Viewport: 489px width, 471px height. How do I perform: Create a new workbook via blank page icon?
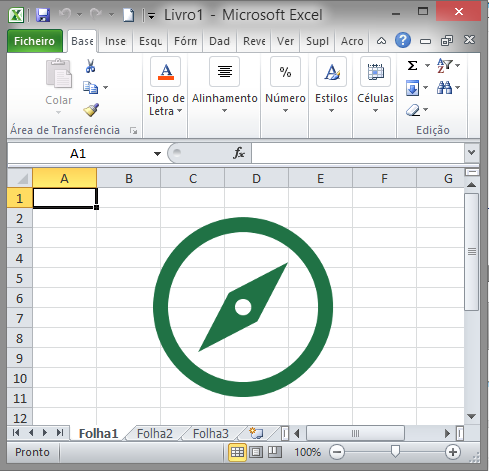[129, 15]
